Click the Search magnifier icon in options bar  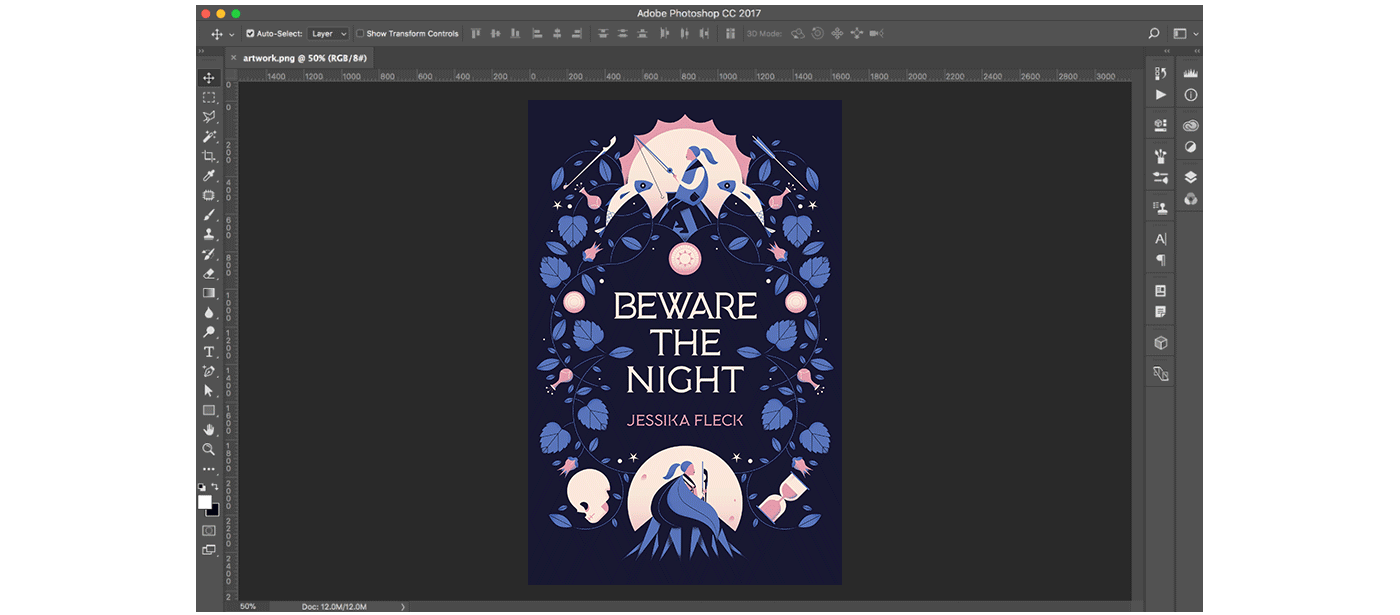[x=1154, y=33]
